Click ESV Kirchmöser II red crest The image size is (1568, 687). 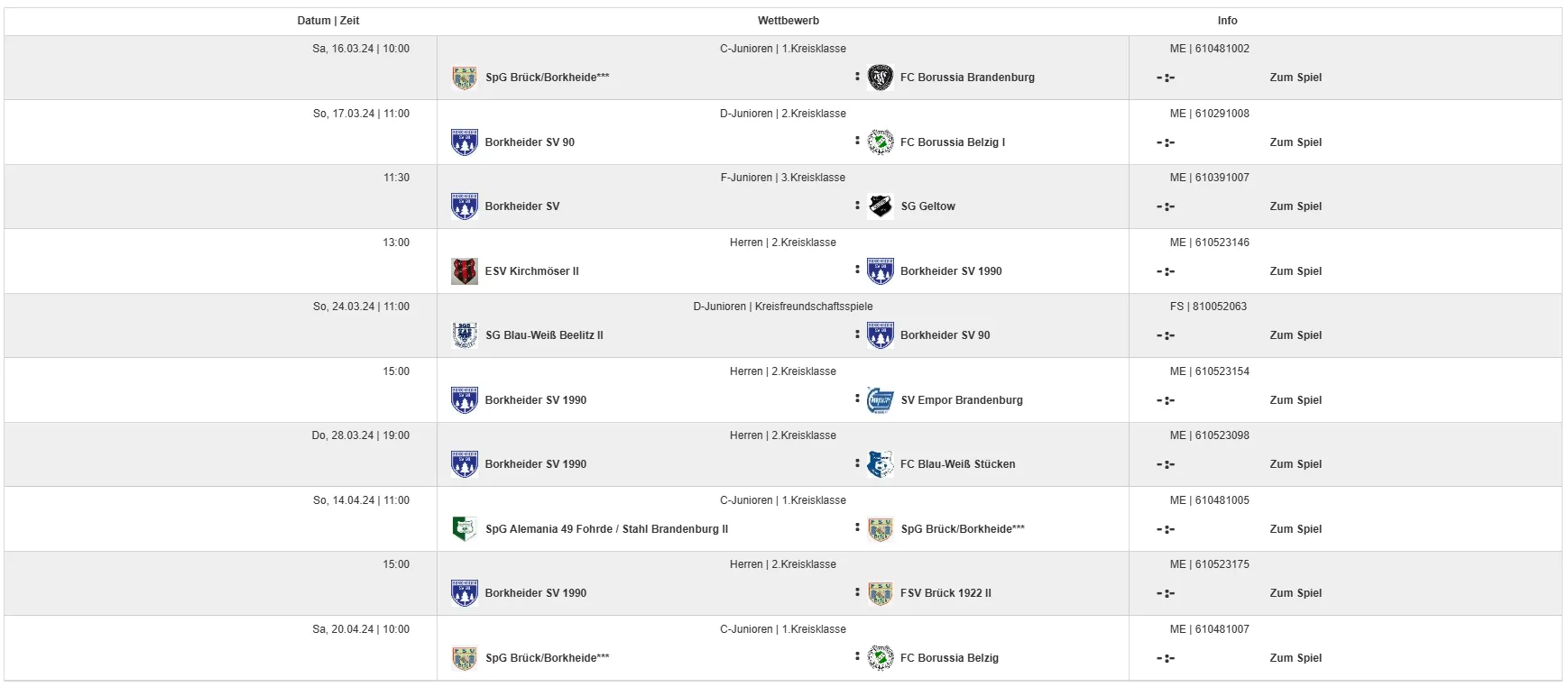coord(465,271)
